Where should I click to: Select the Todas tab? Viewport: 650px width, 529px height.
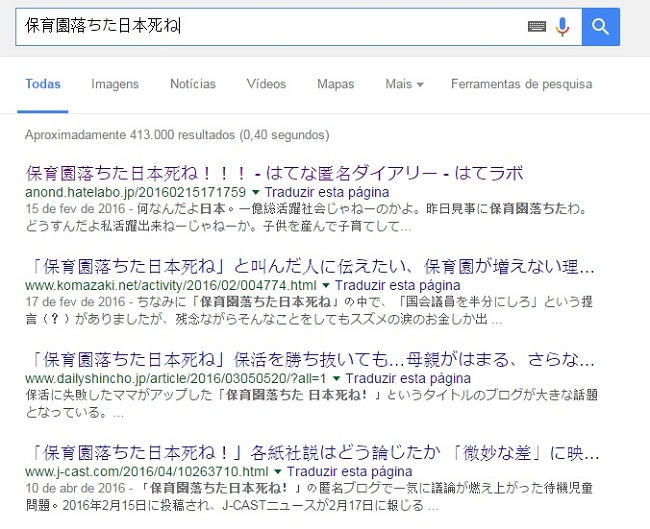(x=43, y=84)
